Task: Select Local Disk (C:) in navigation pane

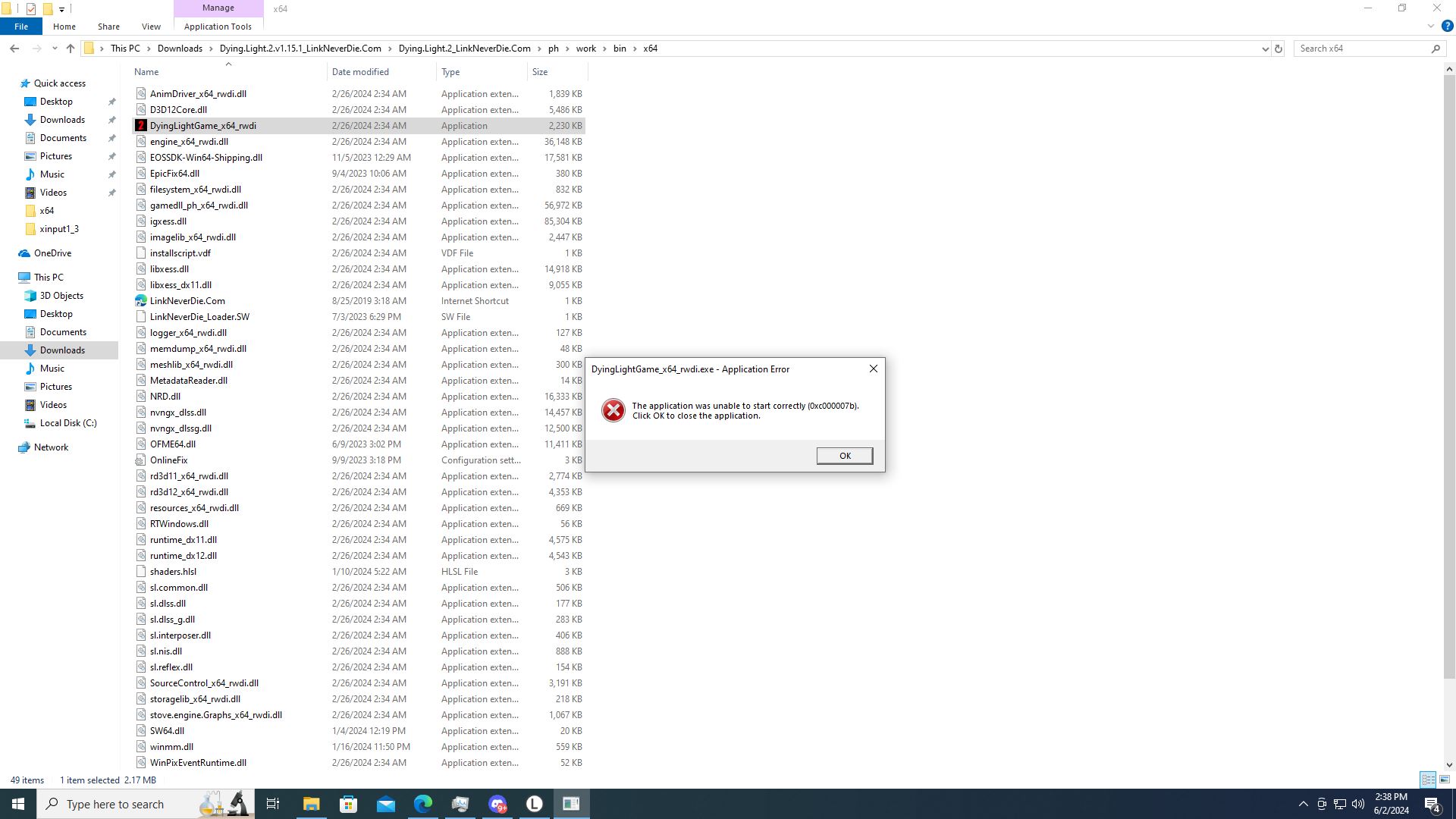Action: [68, 423]
